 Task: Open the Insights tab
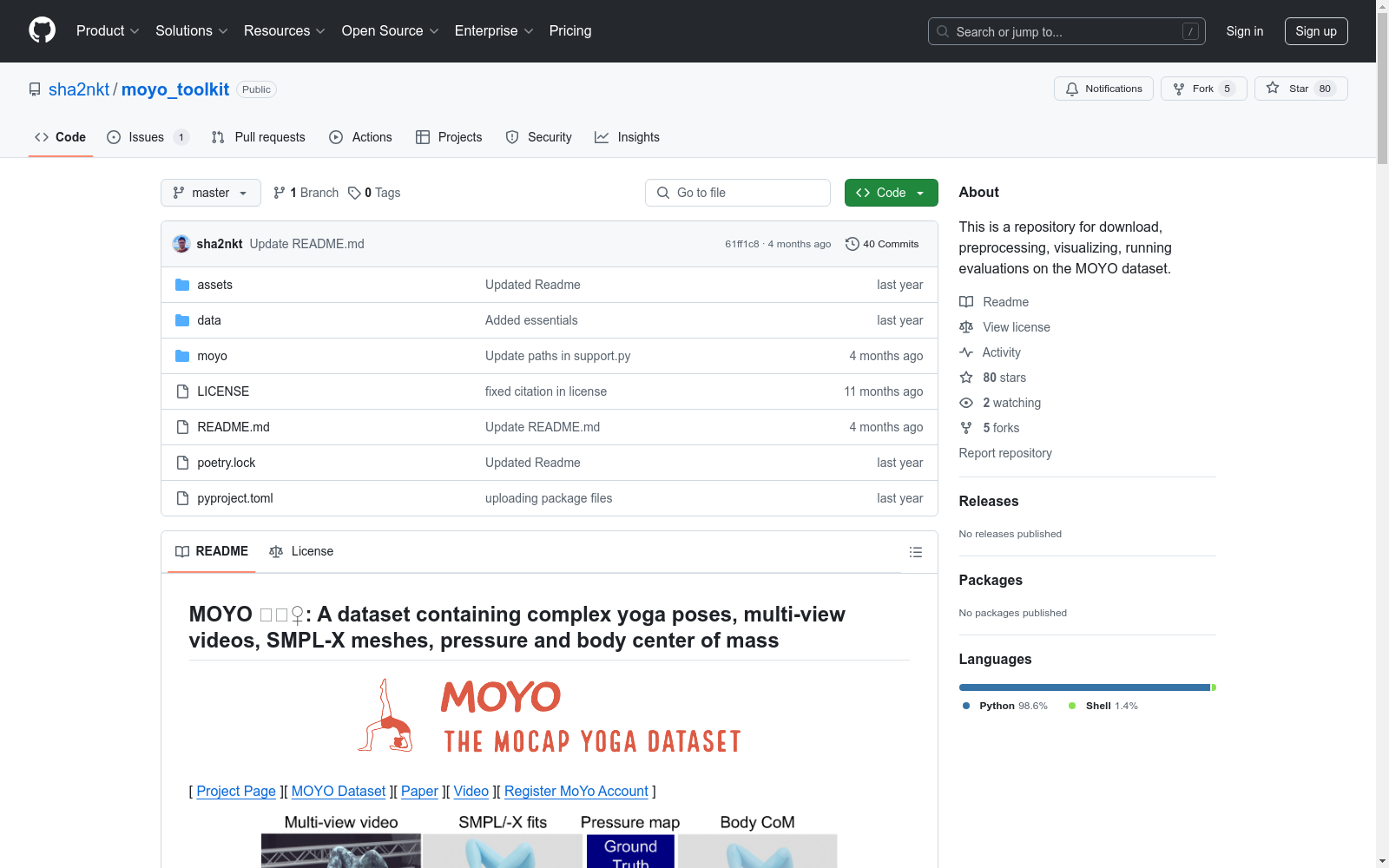pos(627,137)
